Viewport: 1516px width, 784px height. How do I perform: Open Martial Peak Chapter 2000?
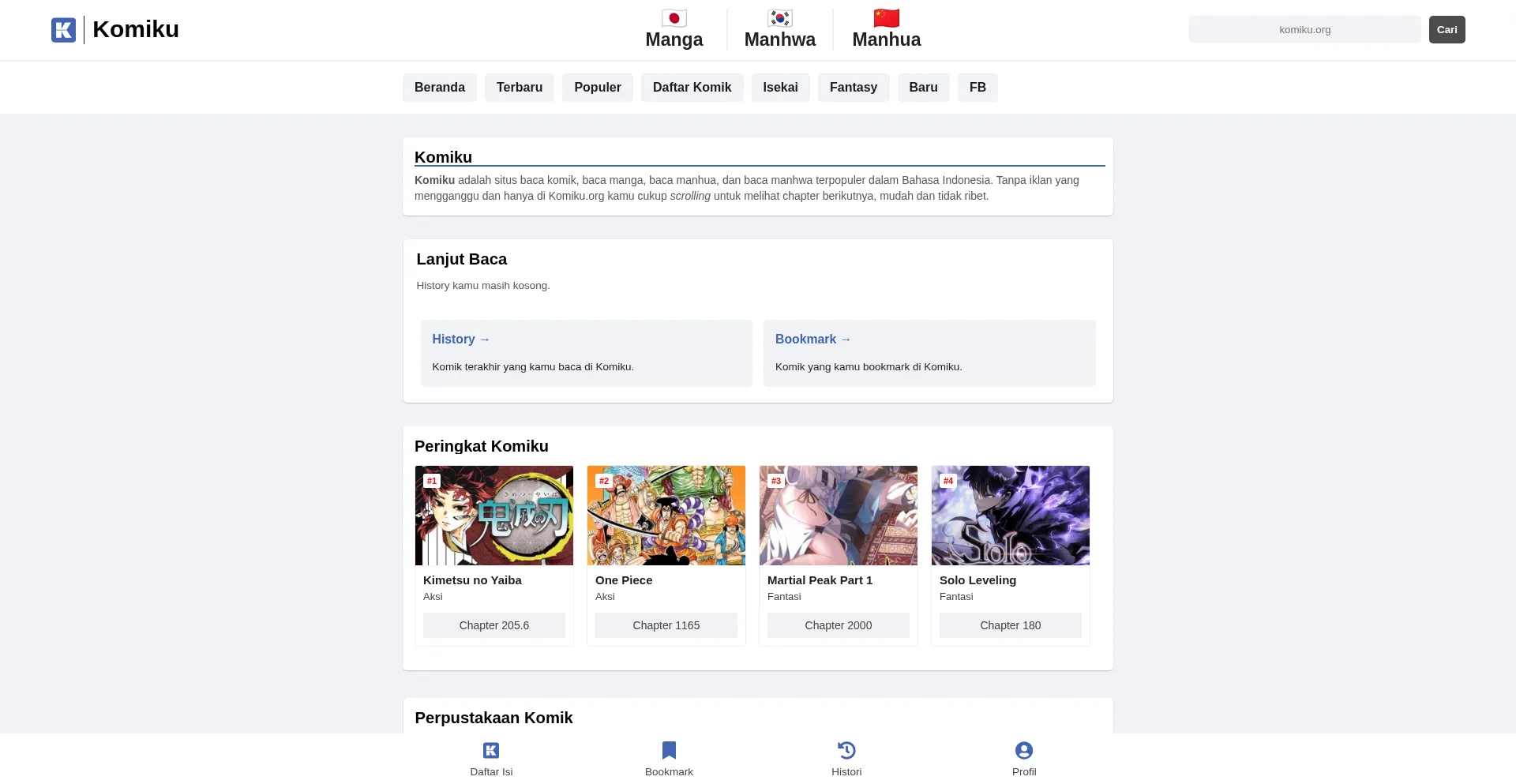(839, 625)
